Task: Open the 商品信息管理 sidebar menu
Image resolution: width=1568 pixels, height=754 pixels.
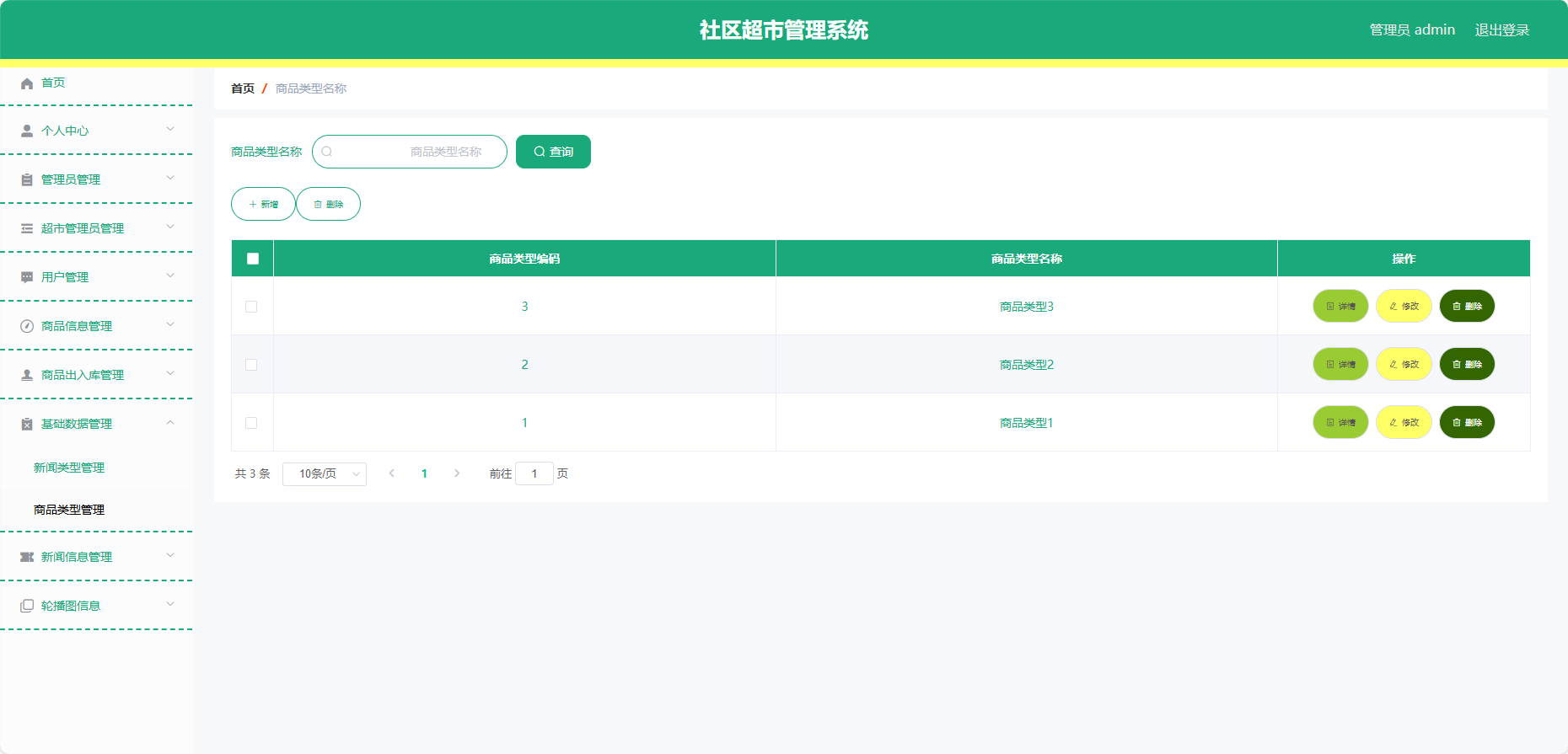Action: [96, 326]
